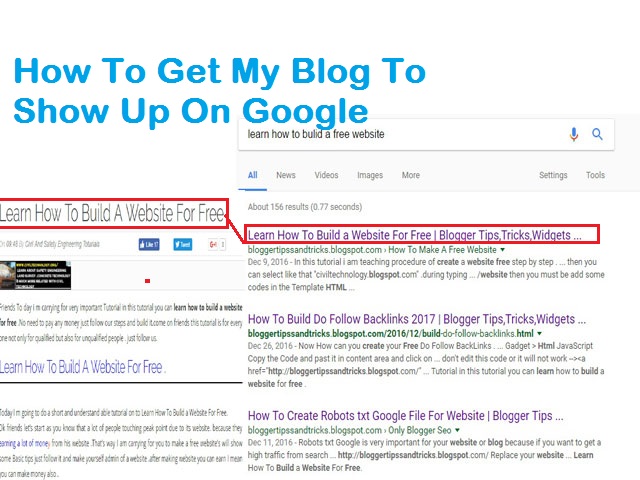The height and width of the screenshot is (480, 640).
Task: Click the Only Blogger Seo breadcrumb
Action: (x=420, y=430)
